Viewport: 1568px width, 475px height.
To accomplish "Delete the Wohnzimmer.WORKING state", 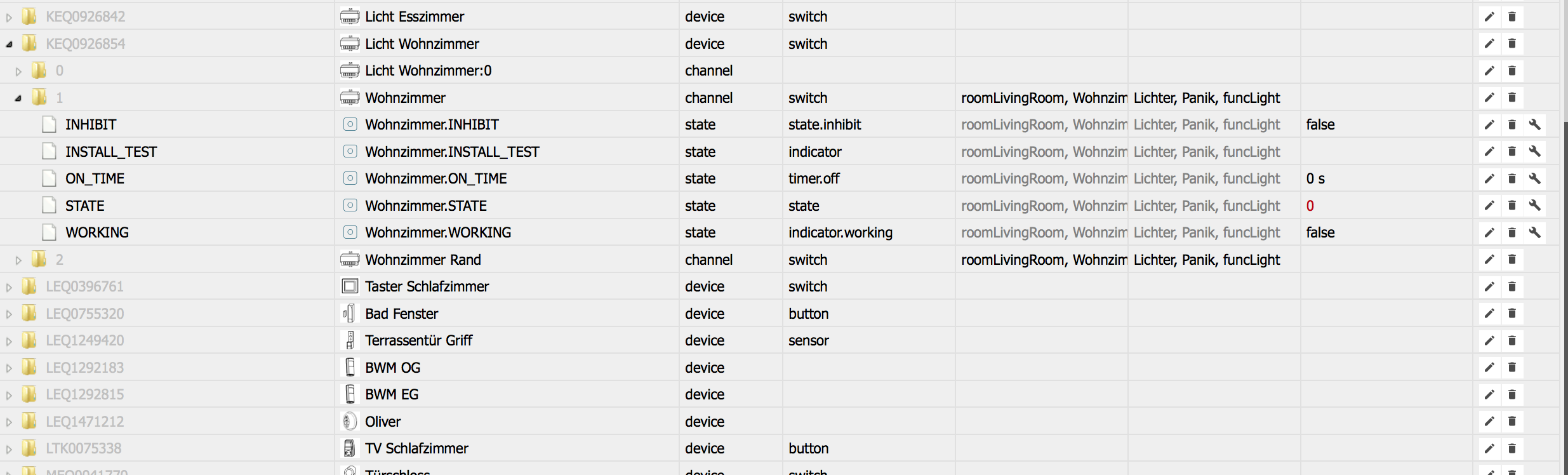I will 1512,232.
